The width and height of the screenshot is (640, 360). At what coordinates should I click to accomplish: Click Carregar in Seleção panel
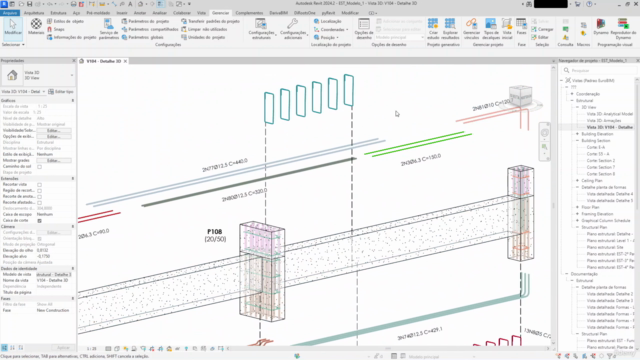pos(542,29)
